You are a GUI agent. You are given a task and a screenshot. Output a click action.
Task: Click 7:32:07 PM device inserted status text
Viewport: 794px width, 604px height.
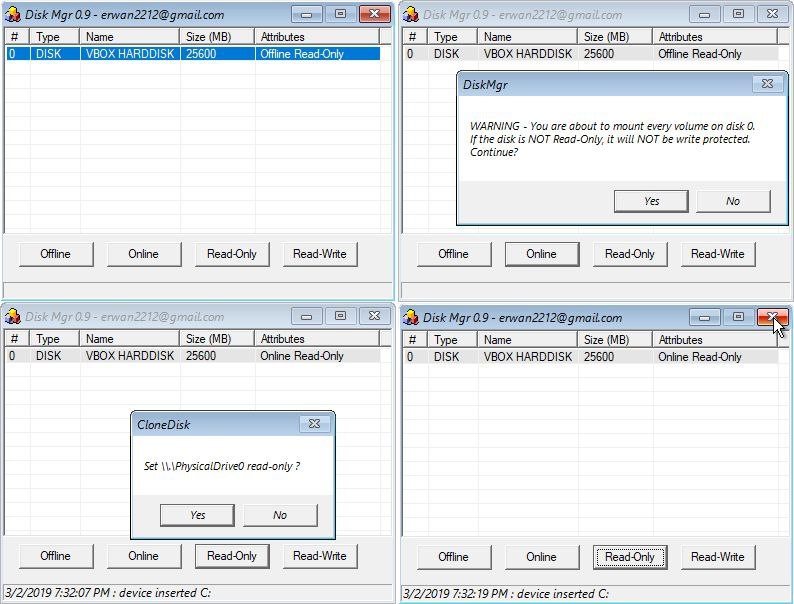click(x=108, y=592)
